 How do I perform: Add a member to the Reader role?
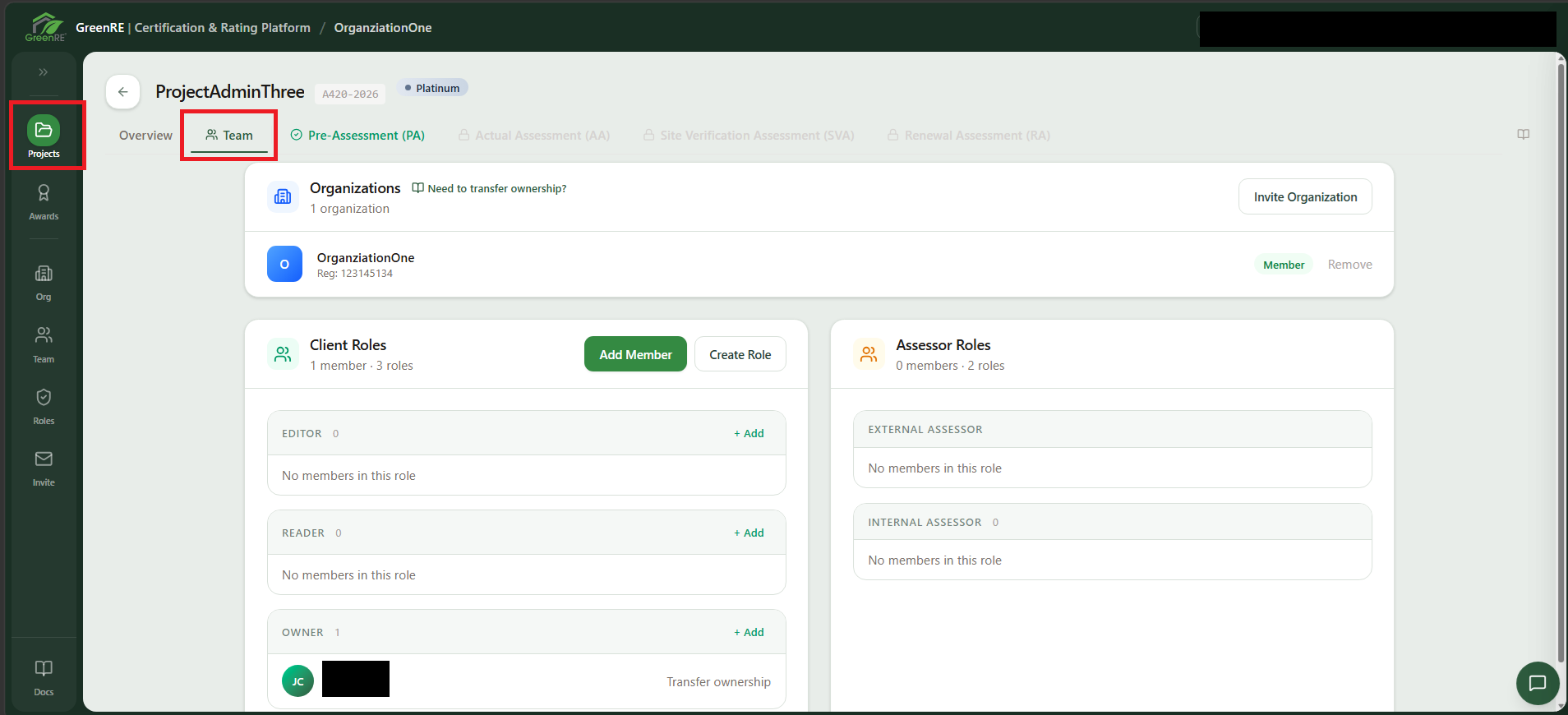(749, 533)
